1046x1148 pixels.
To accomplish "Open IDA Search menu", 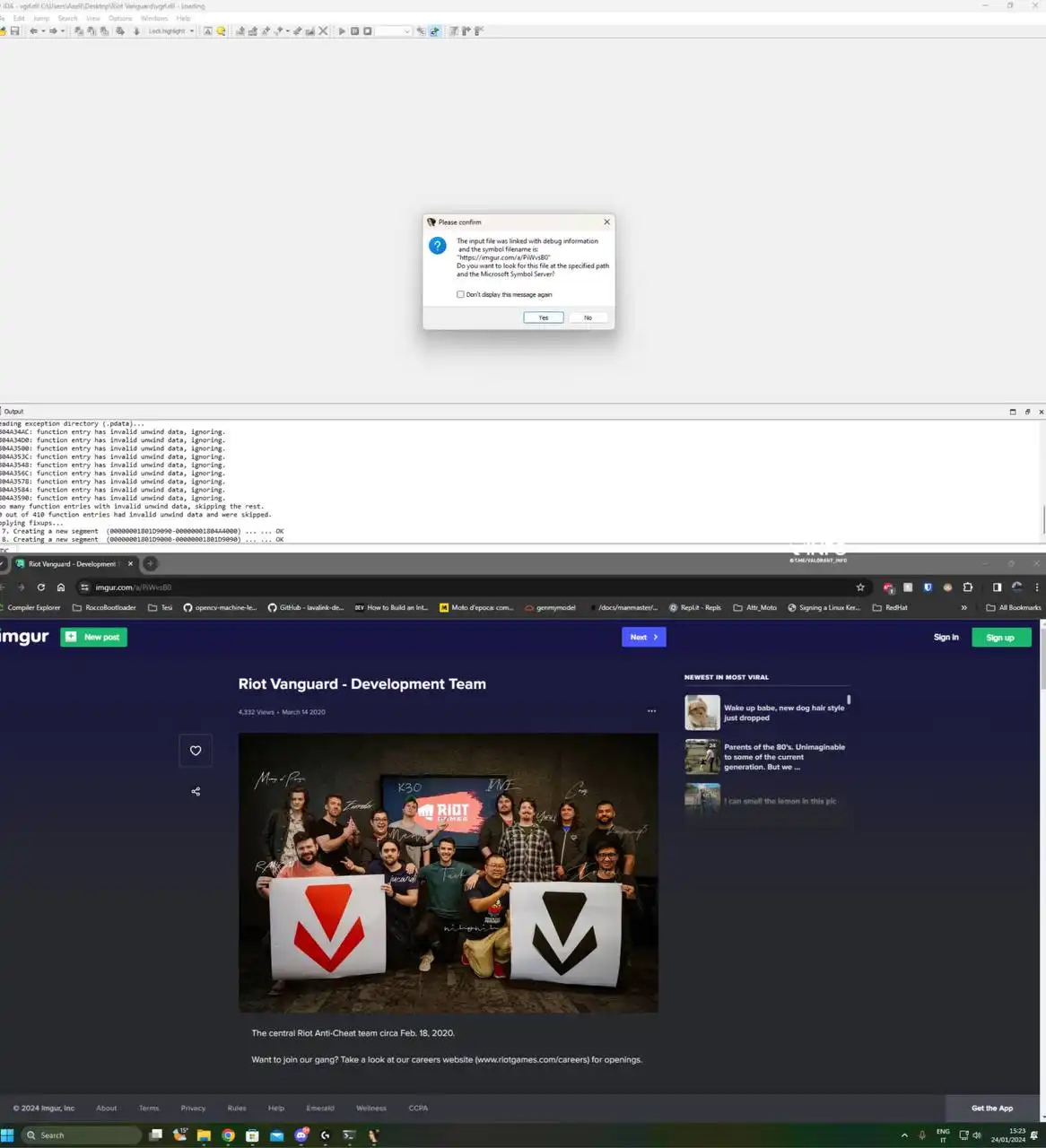I will tap(68, 18).
